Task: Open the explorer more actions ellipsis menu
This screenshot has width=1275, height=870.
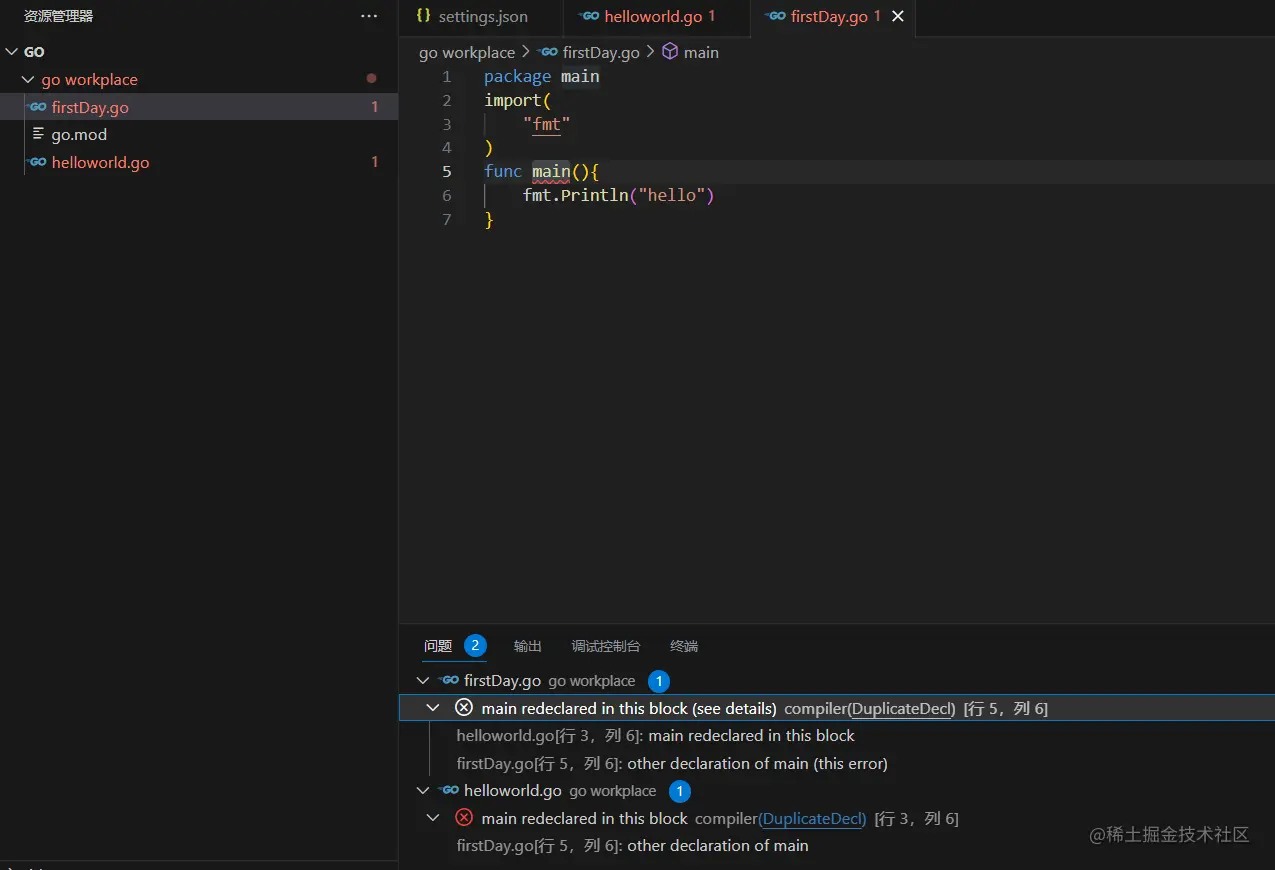Action: (369, 16)
